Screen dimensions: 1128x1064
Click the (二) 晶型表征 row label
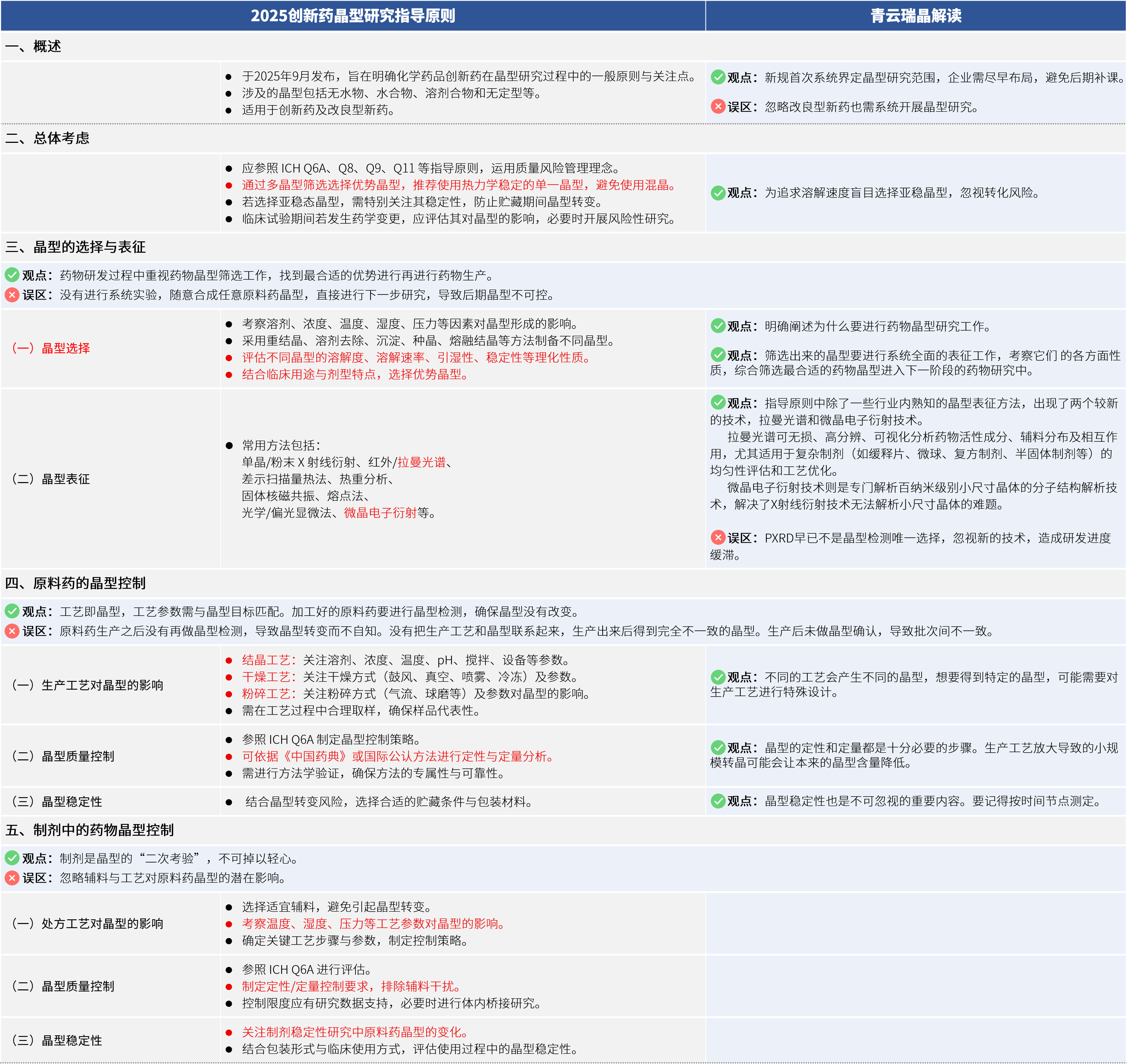[x=51, y=479]
